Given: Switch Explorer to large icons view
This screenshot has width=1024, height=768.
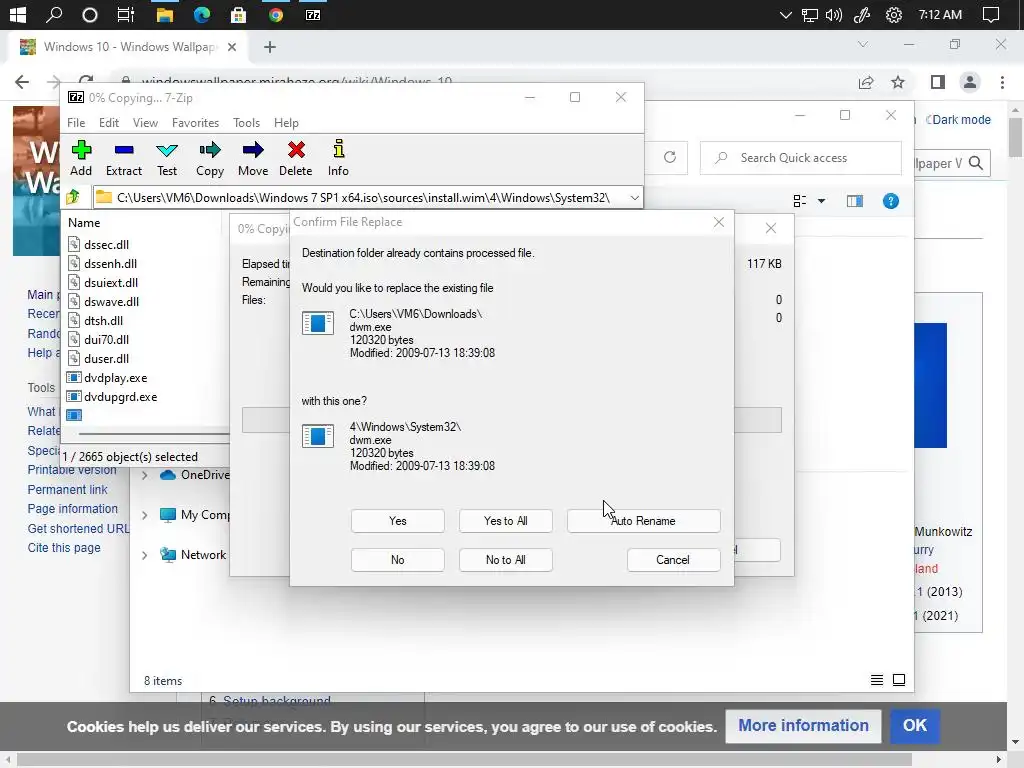Looking at the screenshot, I should click(x=899, y=680).
